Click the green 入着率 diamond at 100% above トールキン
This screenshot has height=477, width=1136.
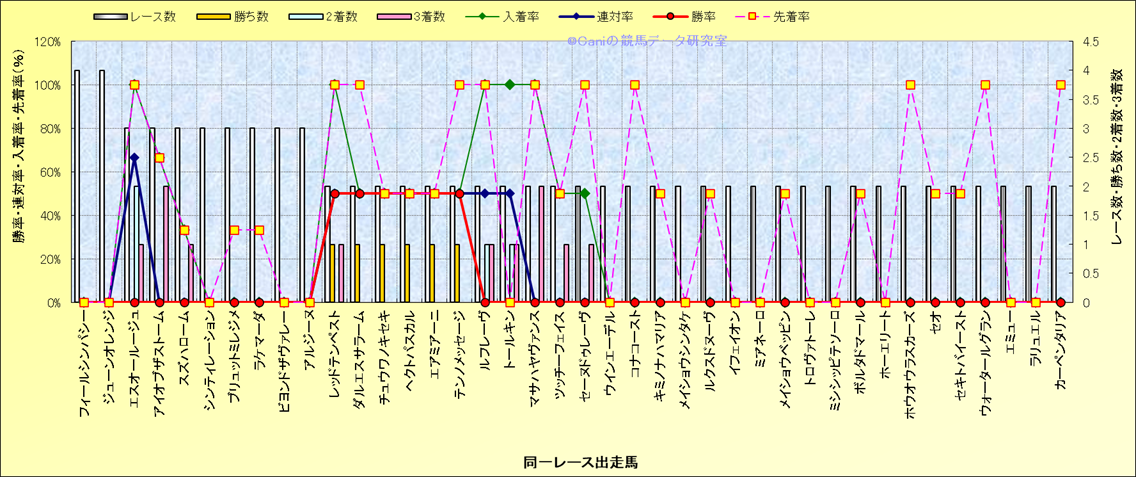[510, 85]
